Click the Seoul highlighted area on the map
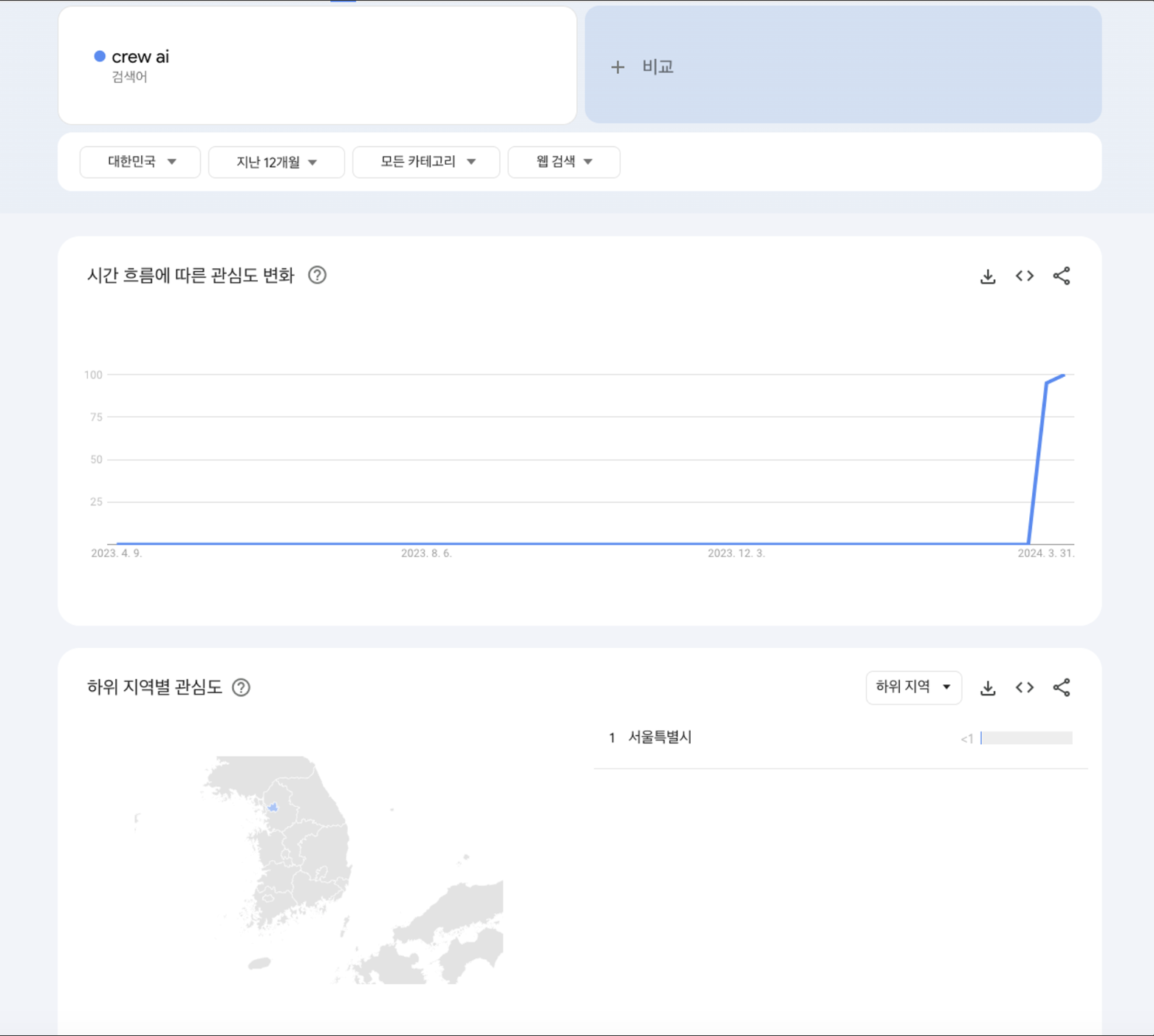The height and width of the screenshot is (1036, 1154). point(273,807)
